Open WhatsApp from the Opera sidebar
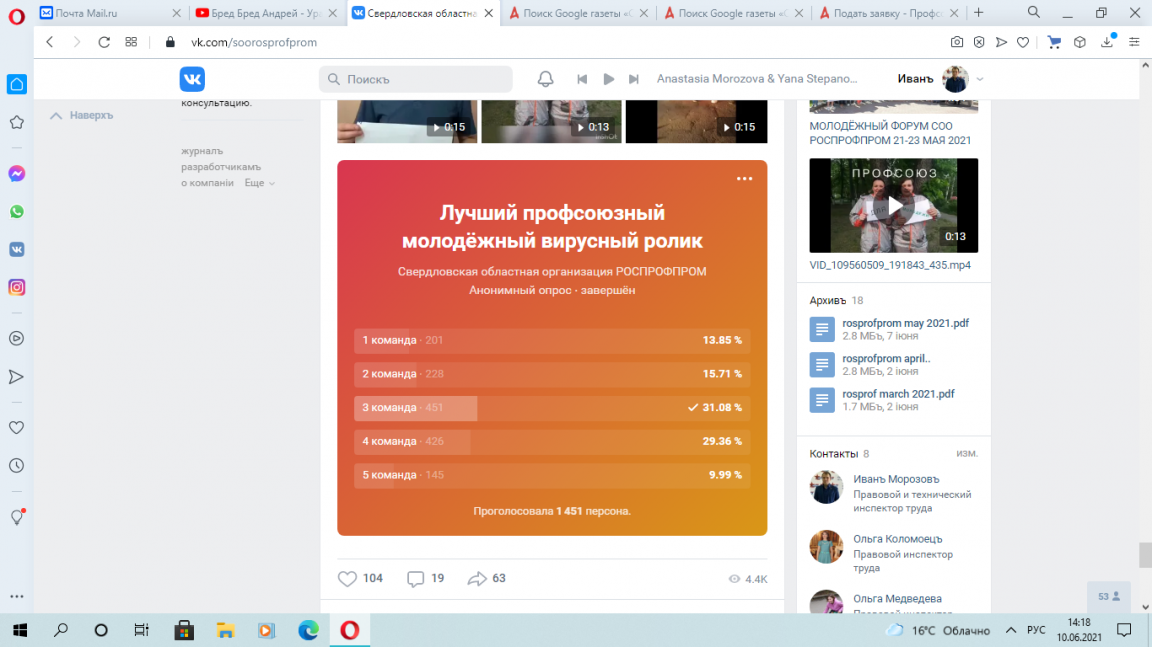 point(15,211)
